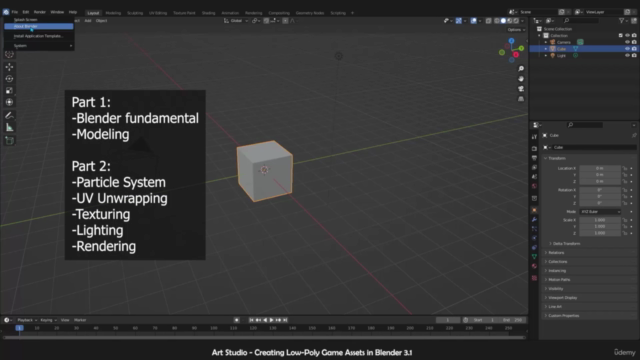Viewport: 640px width, 360px height.
Task: Expand the Camera item in outliner
Action: coord(546,42)
